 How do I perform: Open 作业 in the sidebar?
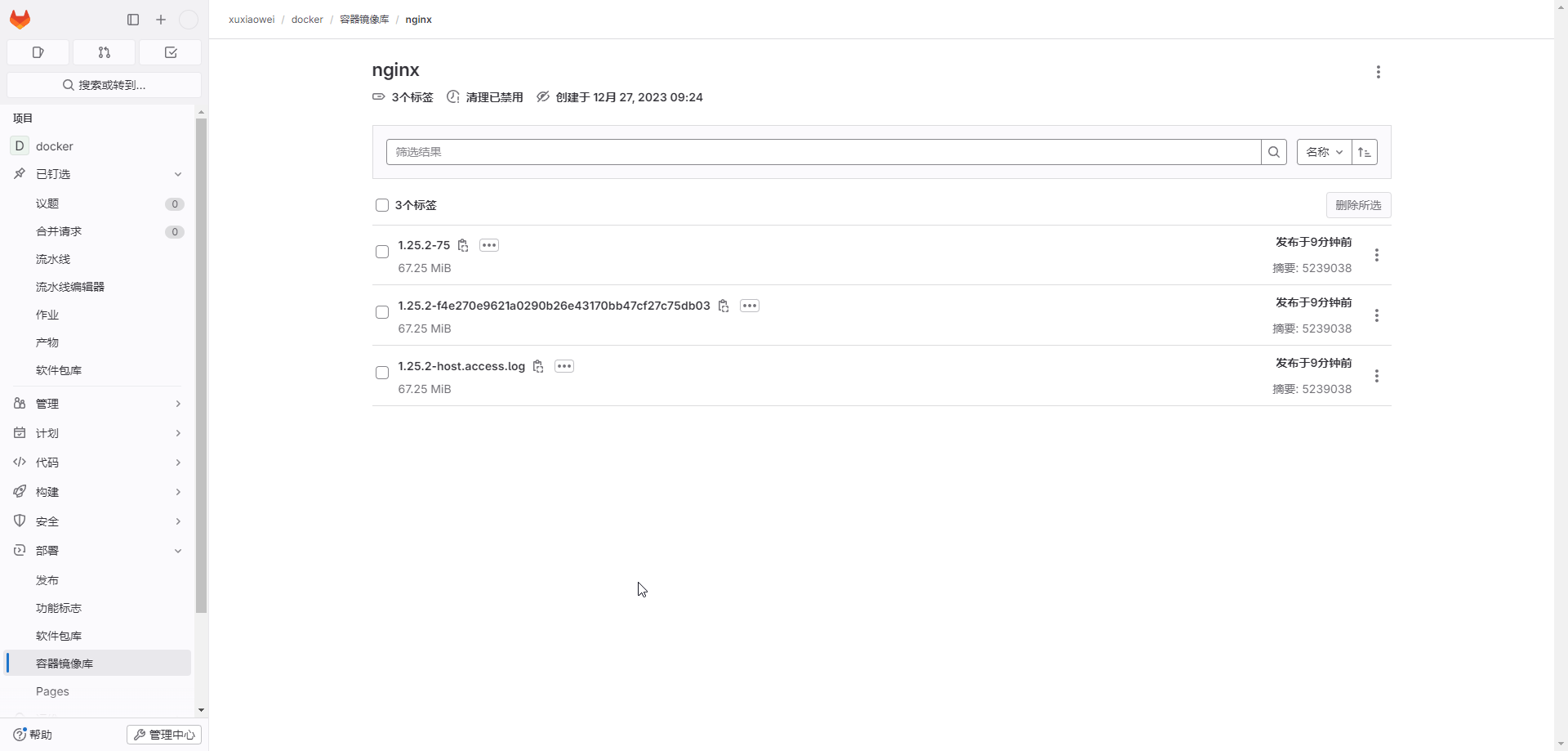98,315
